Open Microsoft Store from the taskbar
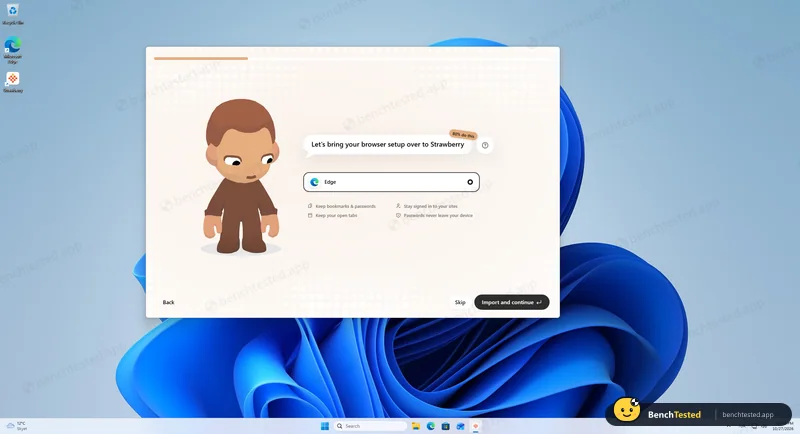 tap(445, 426)
